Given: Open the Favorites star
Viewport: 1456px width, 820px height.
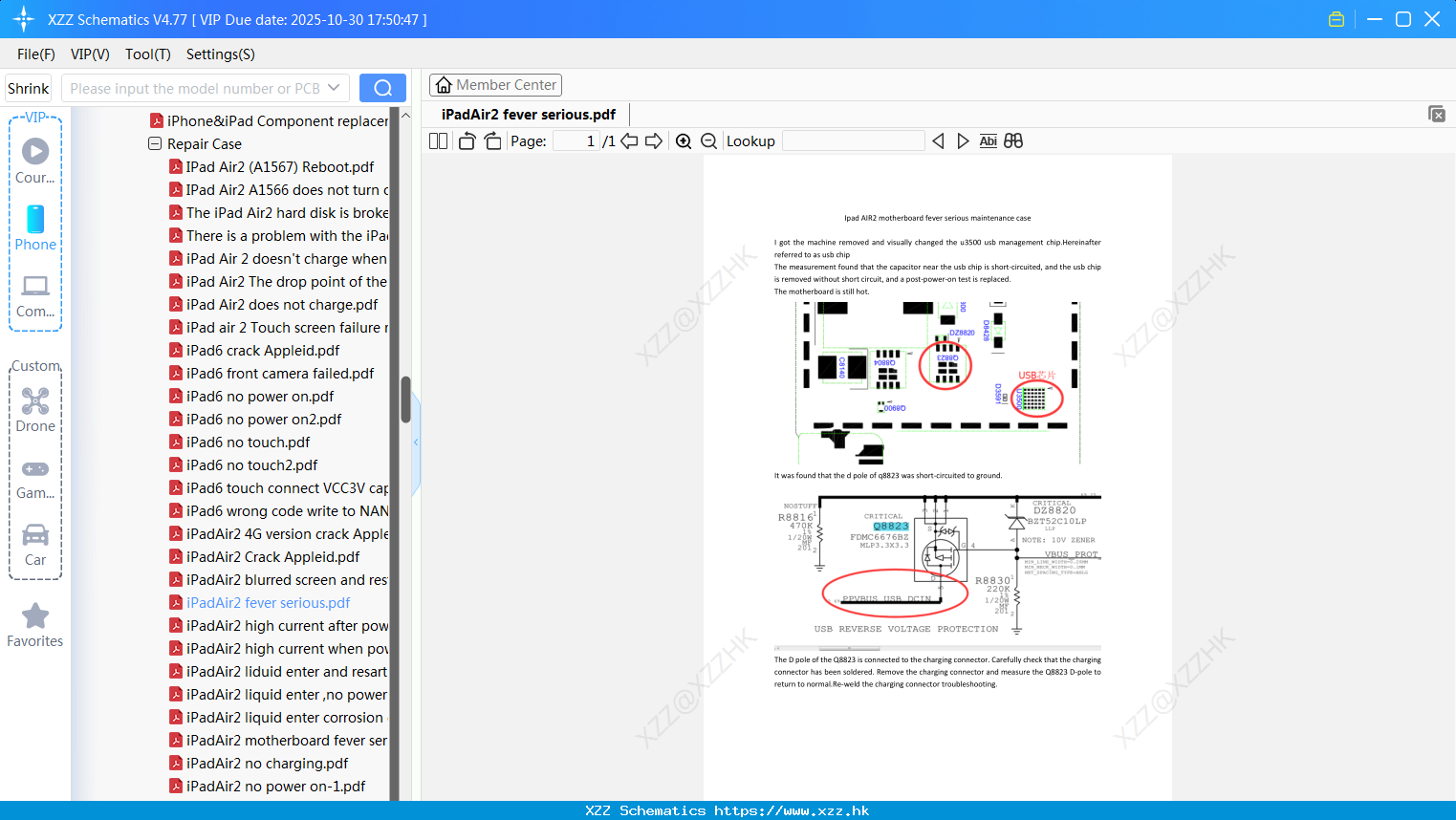Looking at the screenshot, I should coord(35,626).
